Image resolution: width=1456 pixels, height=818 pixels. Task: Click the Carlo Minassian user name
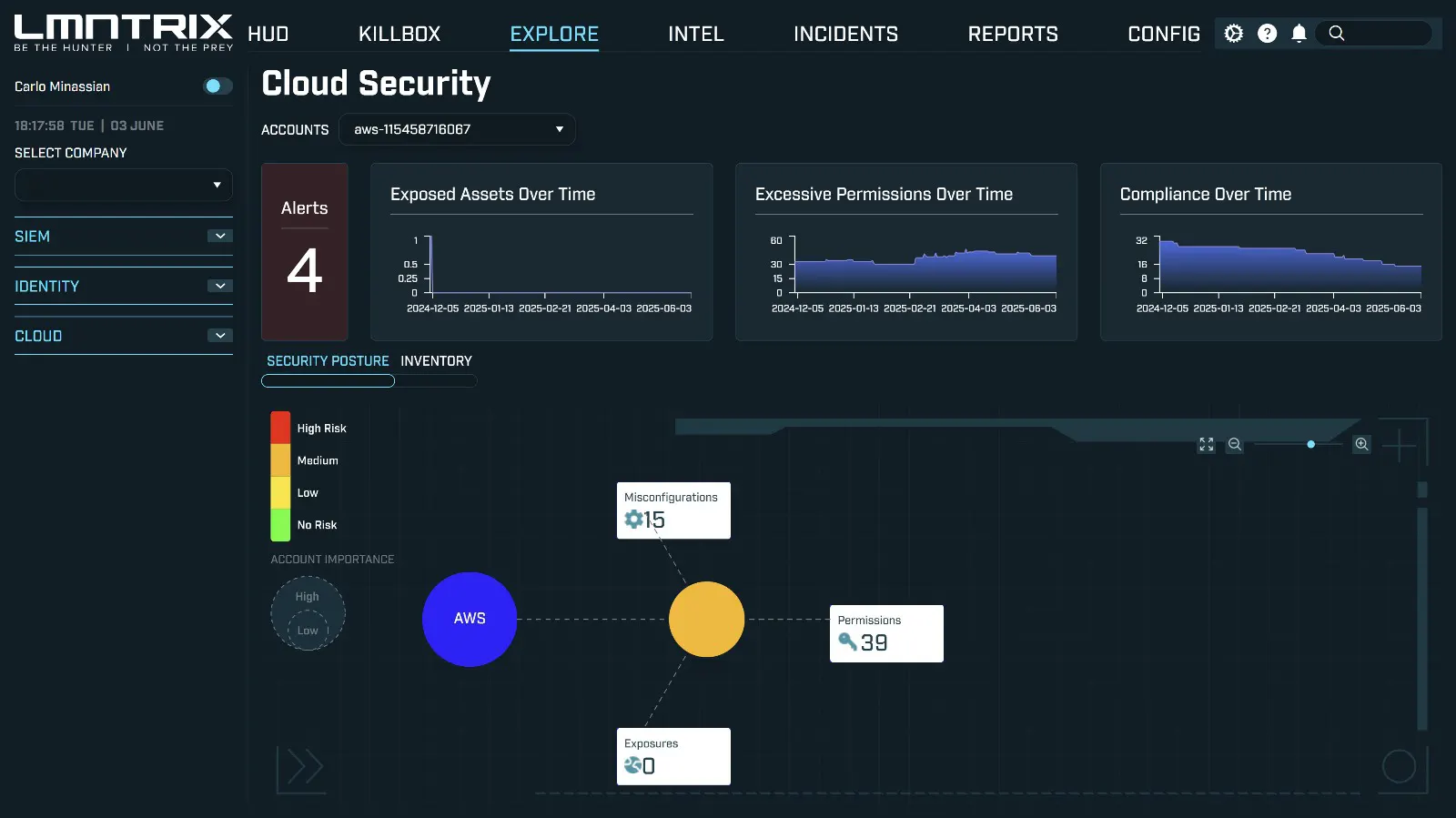coord(62,86)
